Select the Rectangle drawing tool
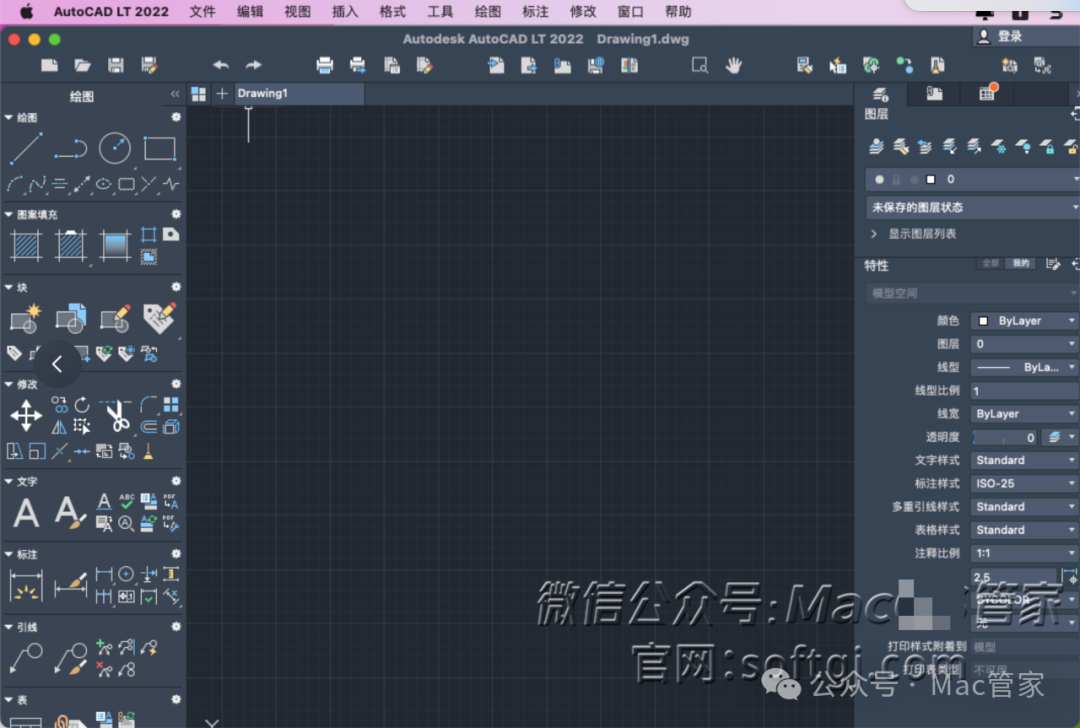This screenshot has width=1080, height=728. tap(159, 149)
